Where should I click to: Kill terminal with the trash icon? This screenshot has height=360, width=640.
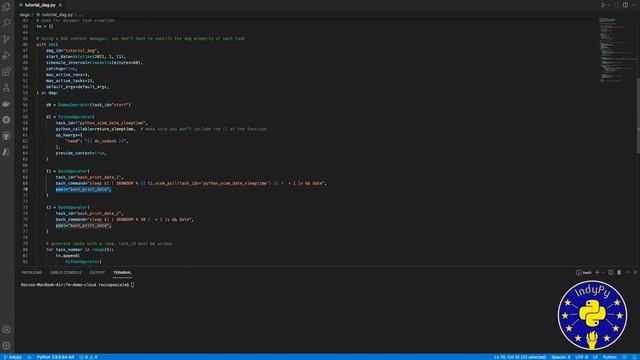click(x=619, y=272)
